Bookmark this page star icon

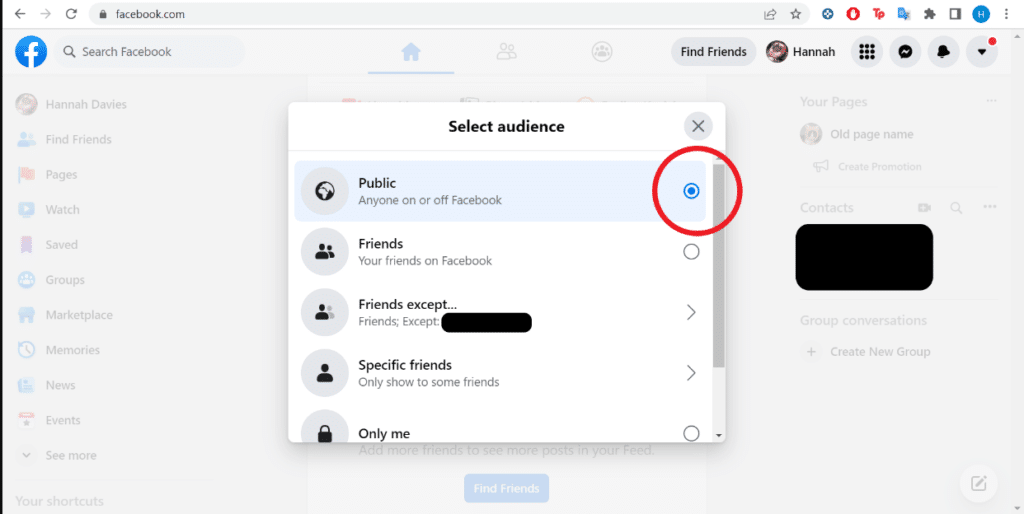[x=795, y=14]
